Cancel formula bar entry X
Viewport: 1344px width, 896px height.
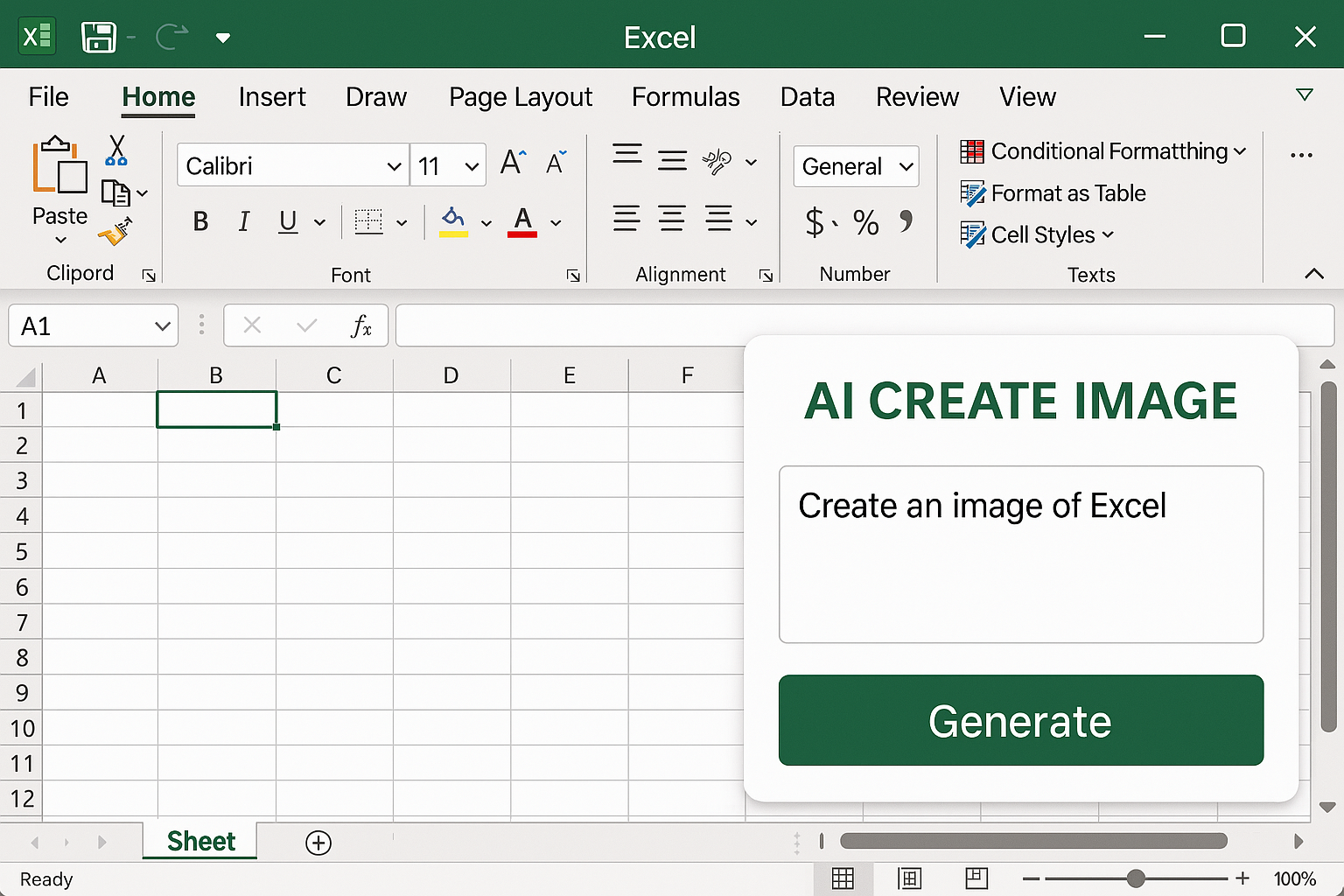[x=252, y=325]
